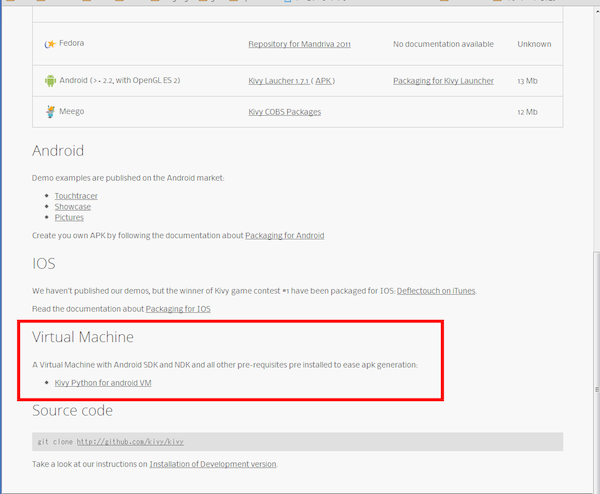
Task: Click the vertical scrollbar thumb
Action: pos(596,371)
